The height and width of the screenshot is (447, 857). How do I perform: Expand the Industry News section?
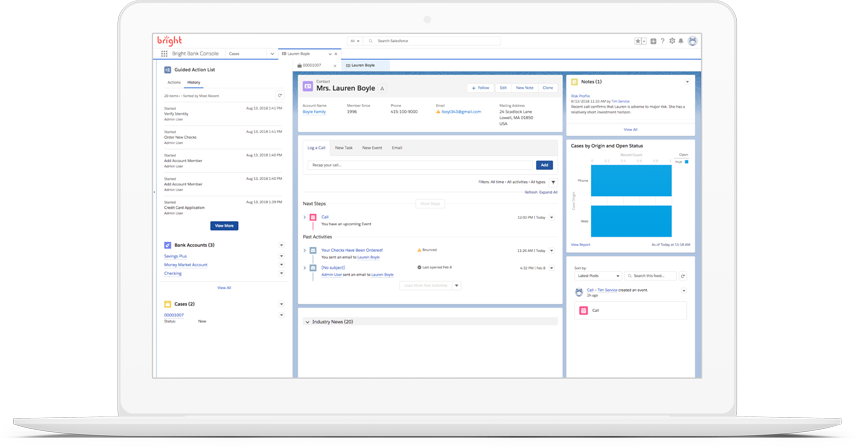(x=308, y=322)
